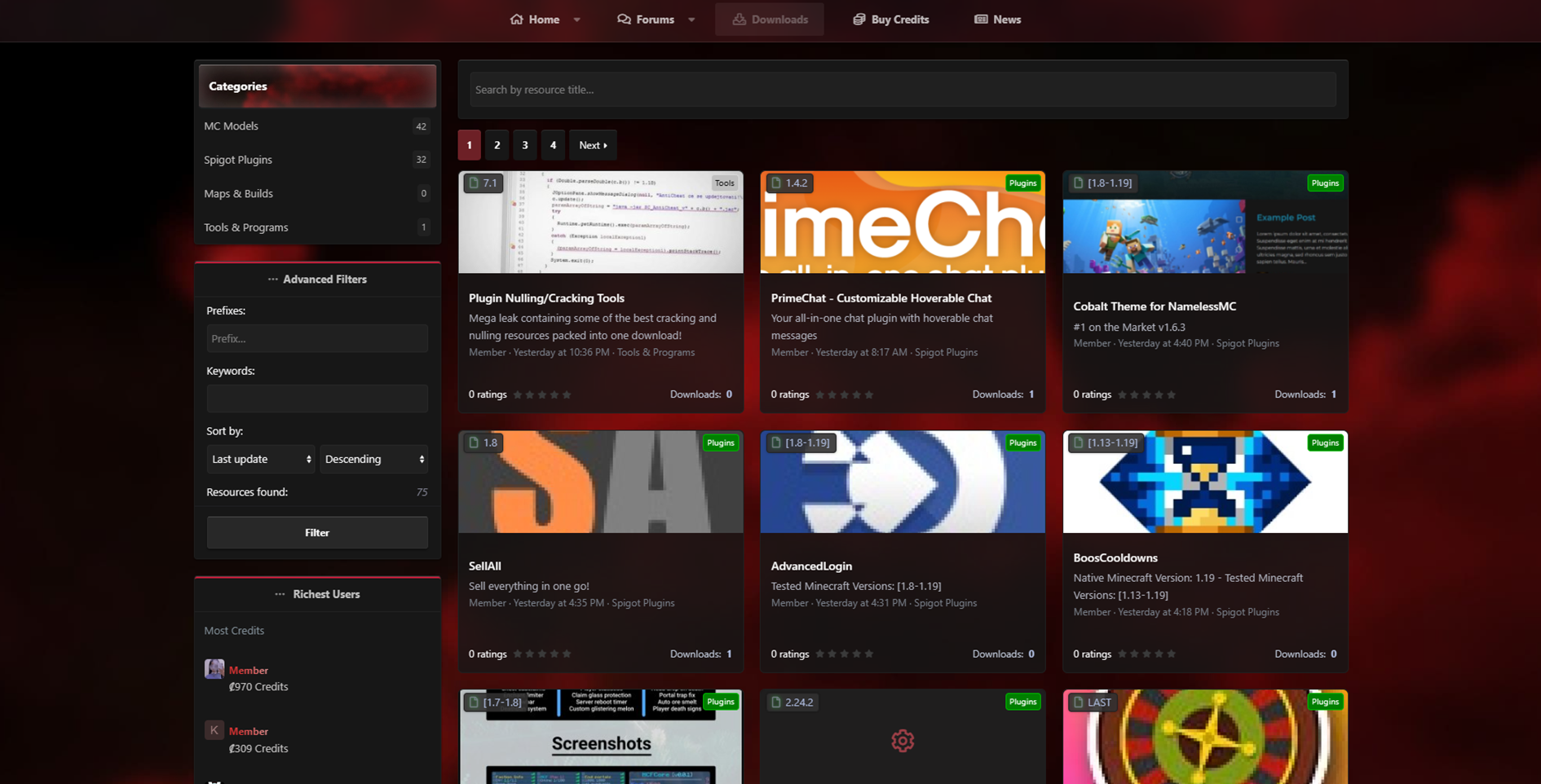Open the SellAll resource title
The image size is (1541, 784).
(x=485, y=566)
